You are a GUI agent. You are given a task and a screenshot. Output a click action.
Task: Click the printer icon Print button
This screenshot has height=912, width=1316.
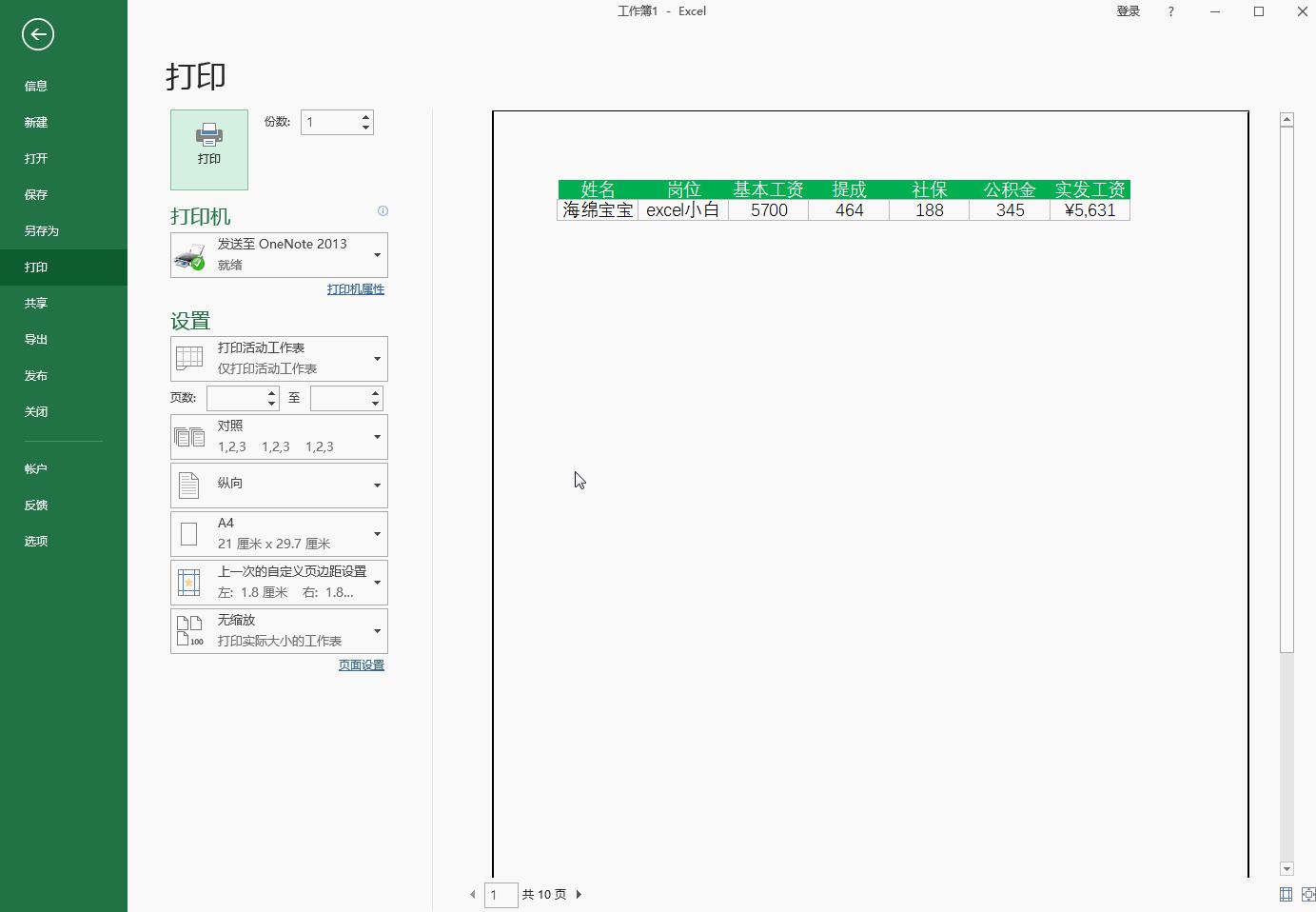click(209, 149)
